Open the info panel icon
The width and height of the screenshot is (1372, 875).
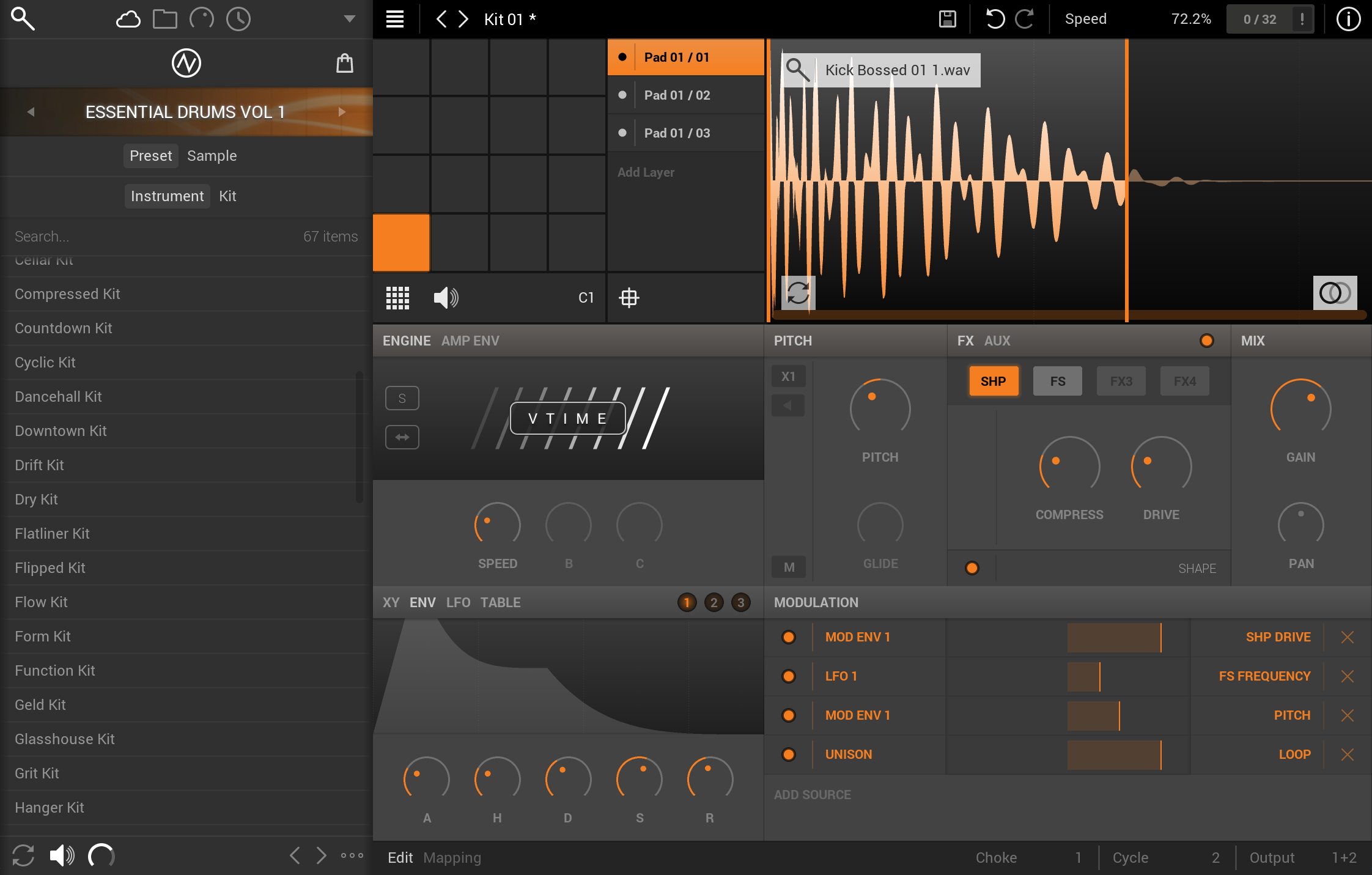1348,19
